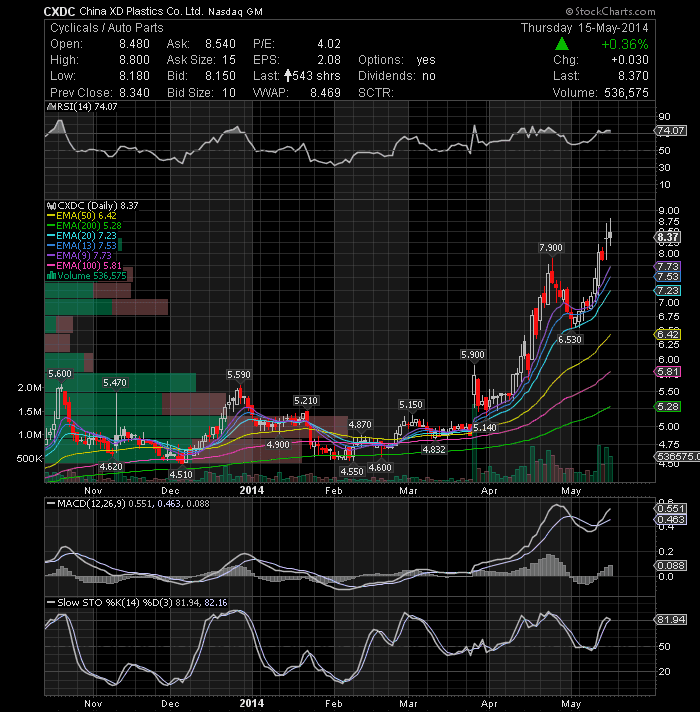Click the 81.94 stochastic axis tag
This screenshot has width=700, height=712.
click(x=671, y=620)
